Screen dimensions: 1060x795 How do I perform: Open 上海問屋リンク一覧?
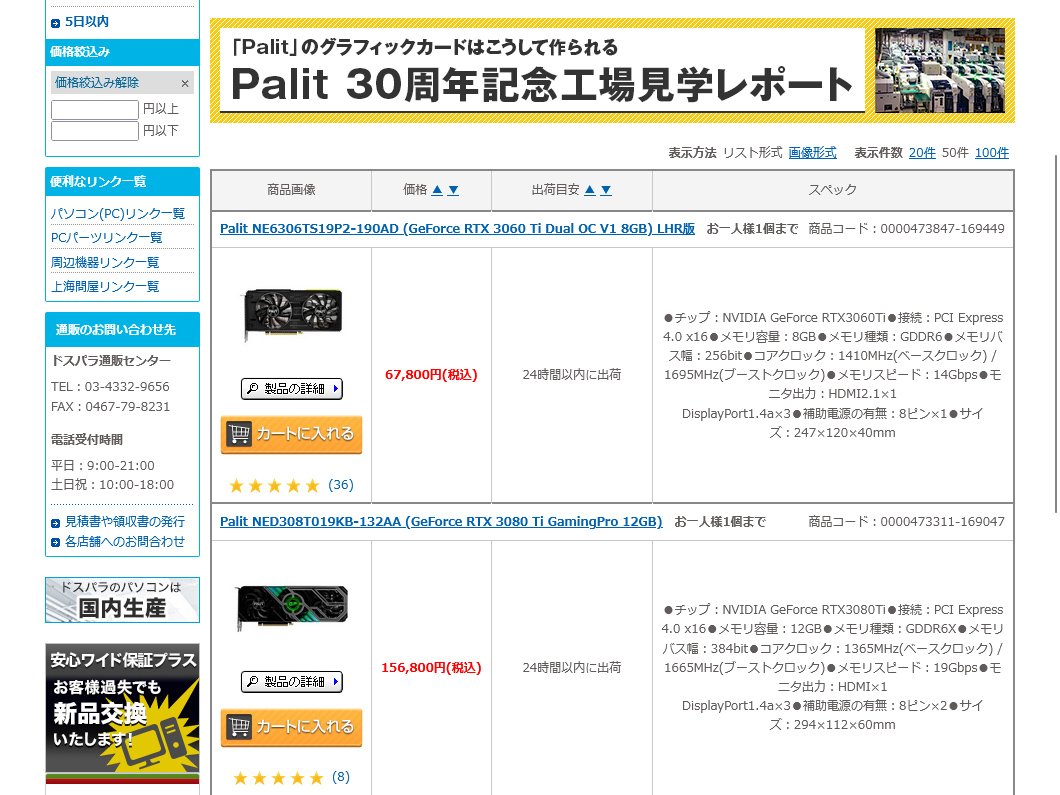click(105, 287)
